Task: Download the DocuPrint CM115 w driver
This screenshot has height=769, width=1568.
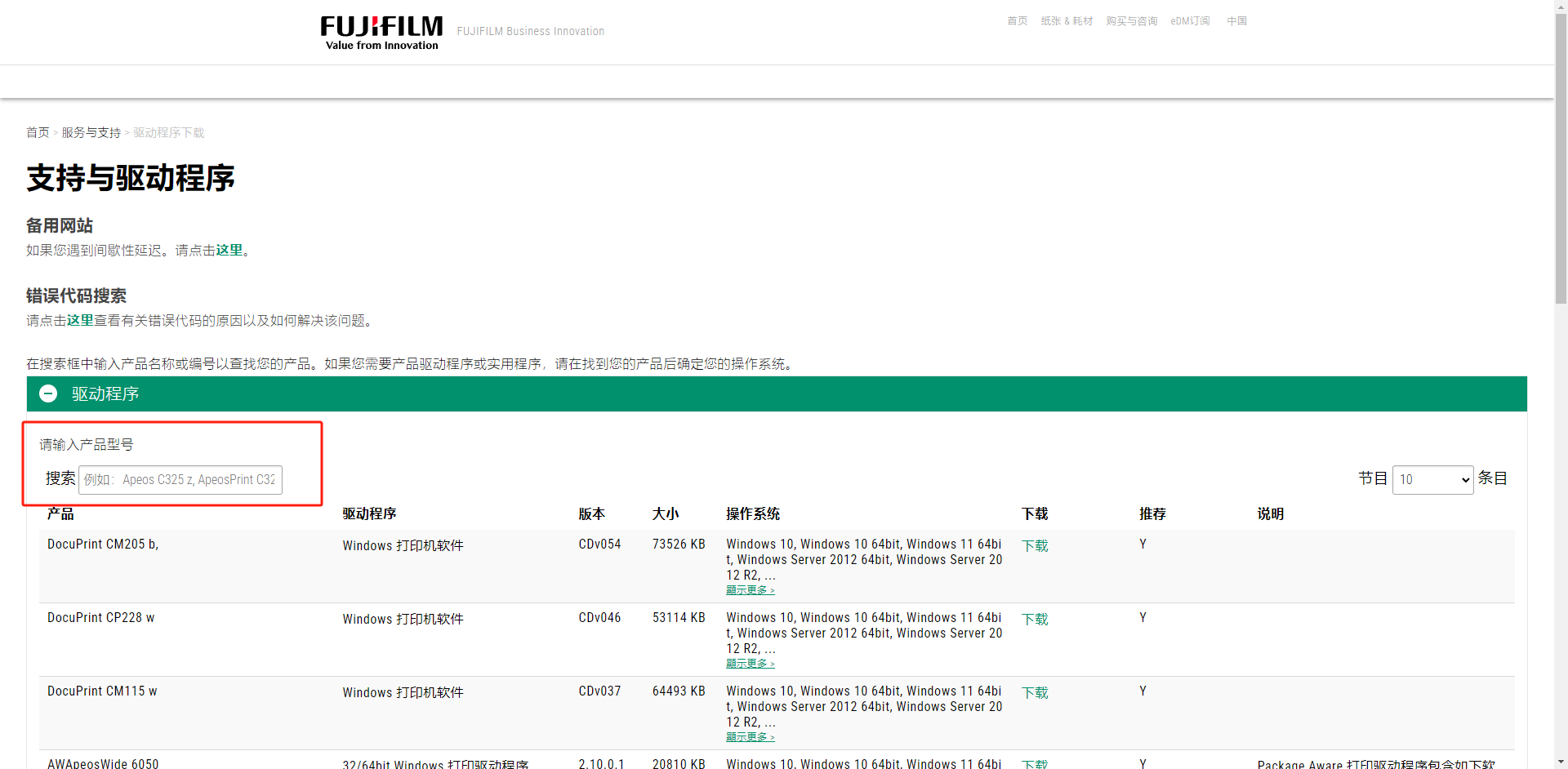Action: coord(1035,692)
